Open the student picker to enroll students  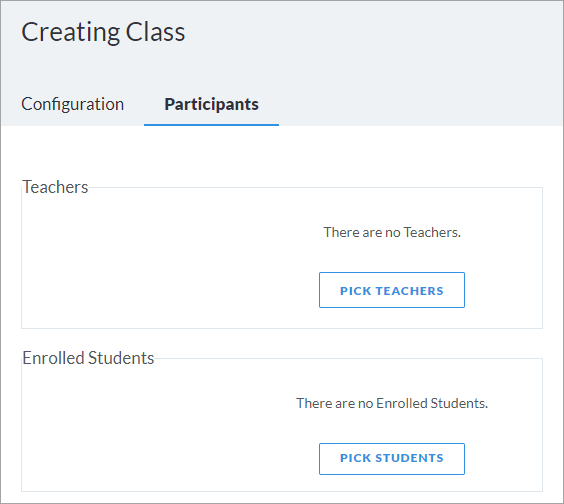pos(392,459)
